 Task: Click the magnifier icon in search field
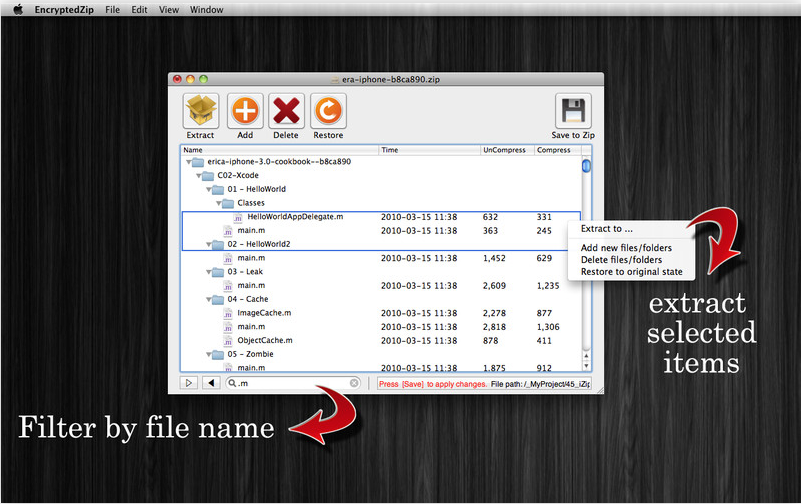coord(232,382)
